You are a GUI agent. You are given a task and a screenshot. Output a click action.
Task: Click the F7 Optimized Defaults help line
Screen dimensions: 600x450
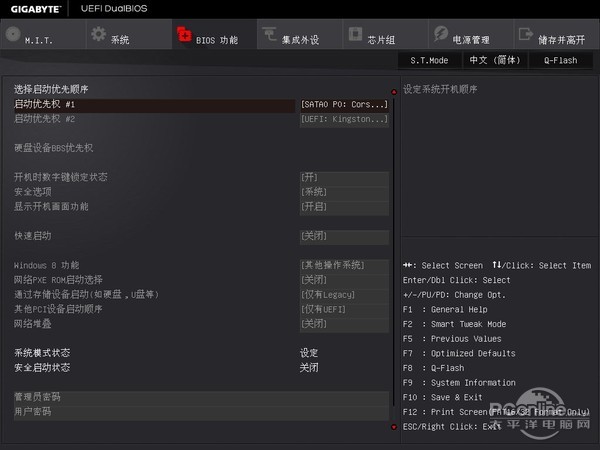point(459,354)
